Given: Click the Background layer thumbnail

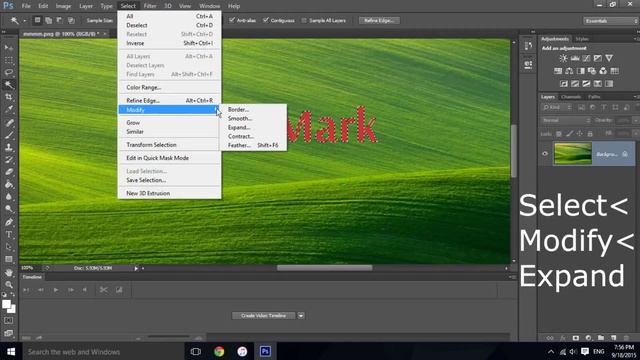Looking at the screenshot, I should 573,153.
